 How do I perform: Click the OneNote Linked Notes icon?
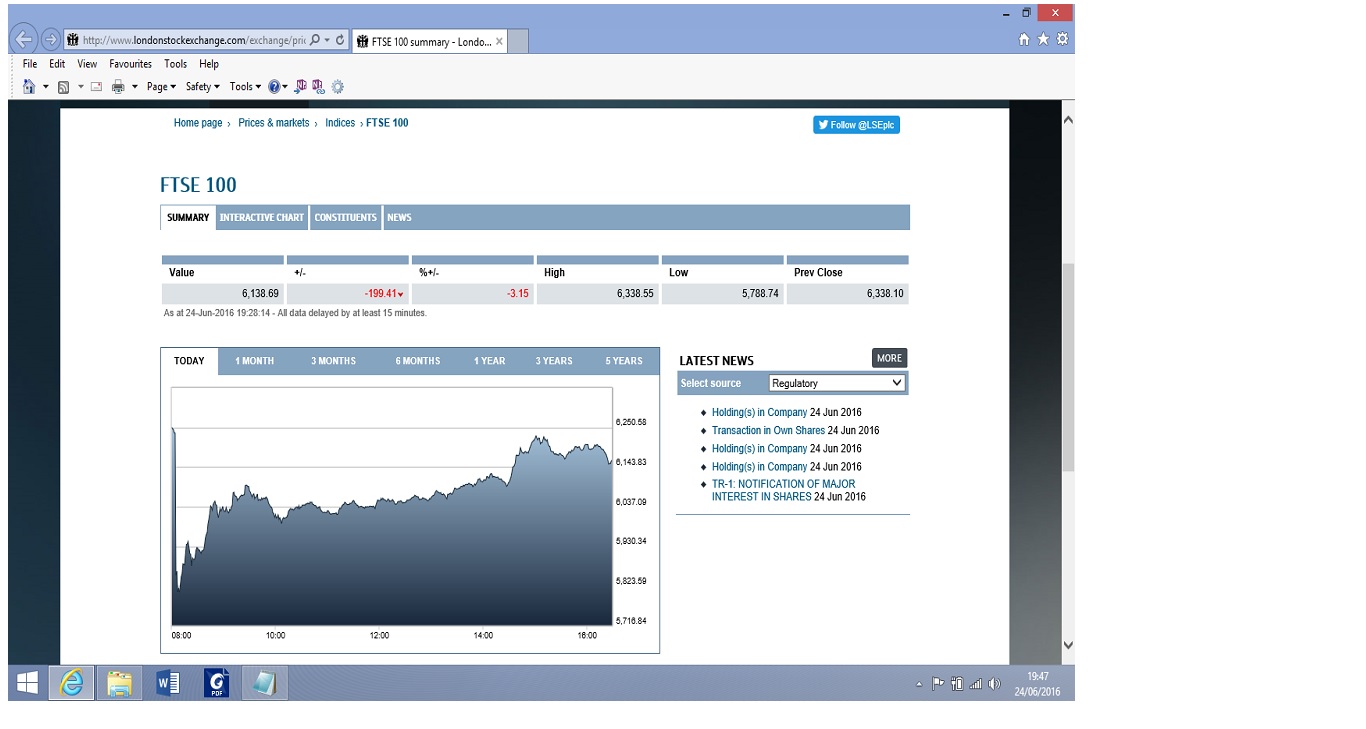tap(318, 86)
